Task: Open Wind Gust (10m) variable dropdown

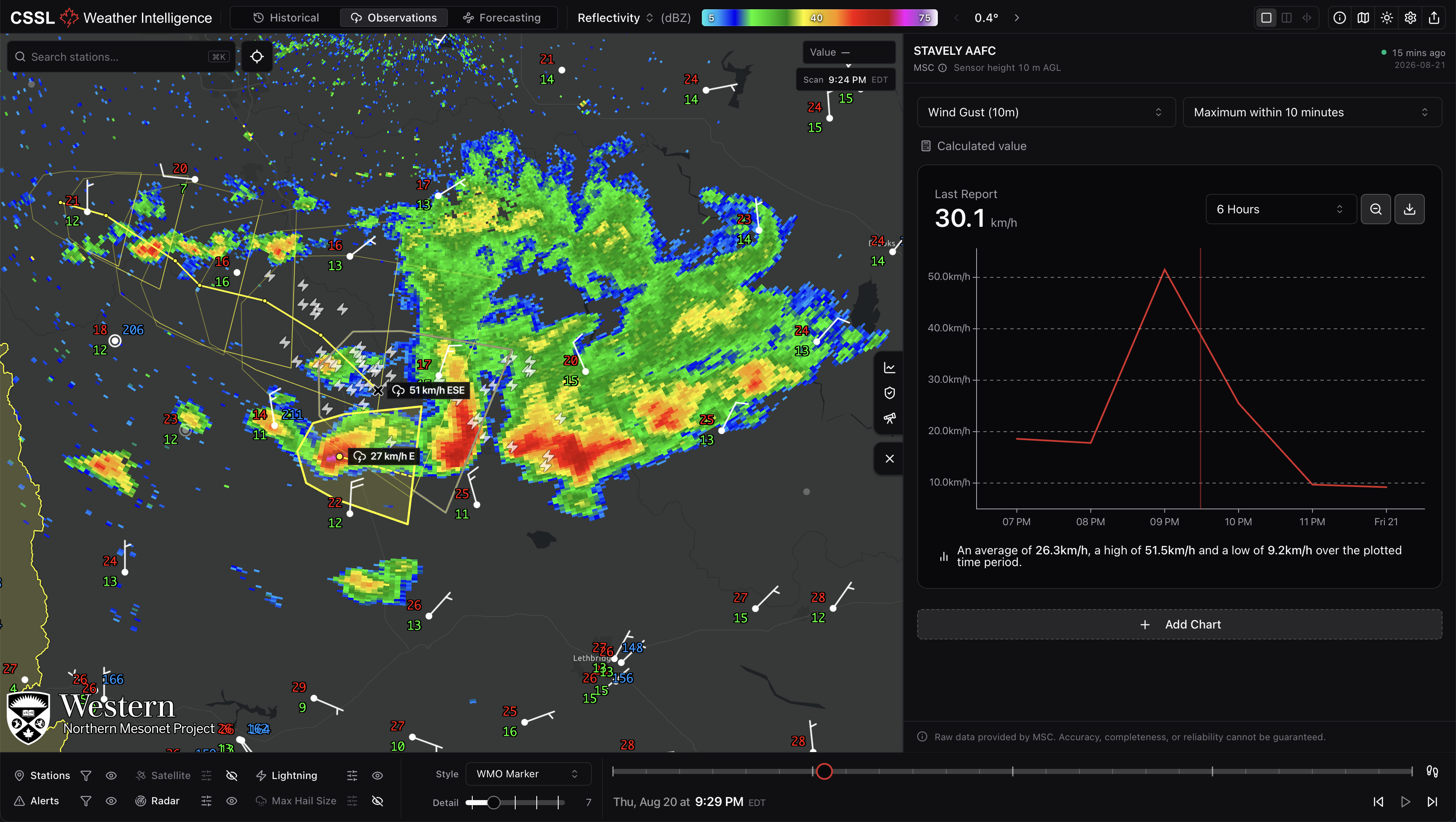Action: point(1046,112)
